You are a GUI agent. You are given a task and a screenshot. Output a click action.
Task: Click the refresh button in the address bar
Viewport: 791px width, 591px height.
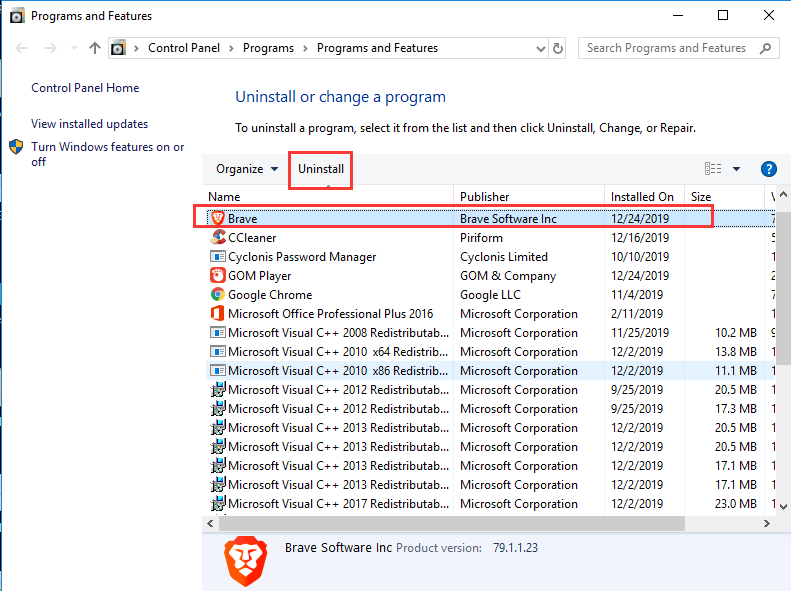[x=557, y=48]
